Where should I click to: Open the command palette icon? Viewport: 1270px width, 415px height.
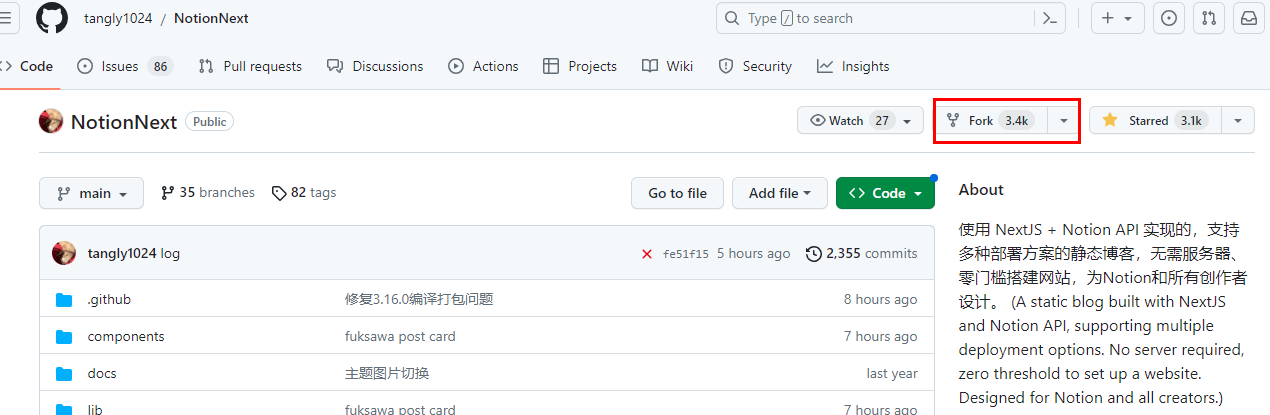coord(1049,18)
